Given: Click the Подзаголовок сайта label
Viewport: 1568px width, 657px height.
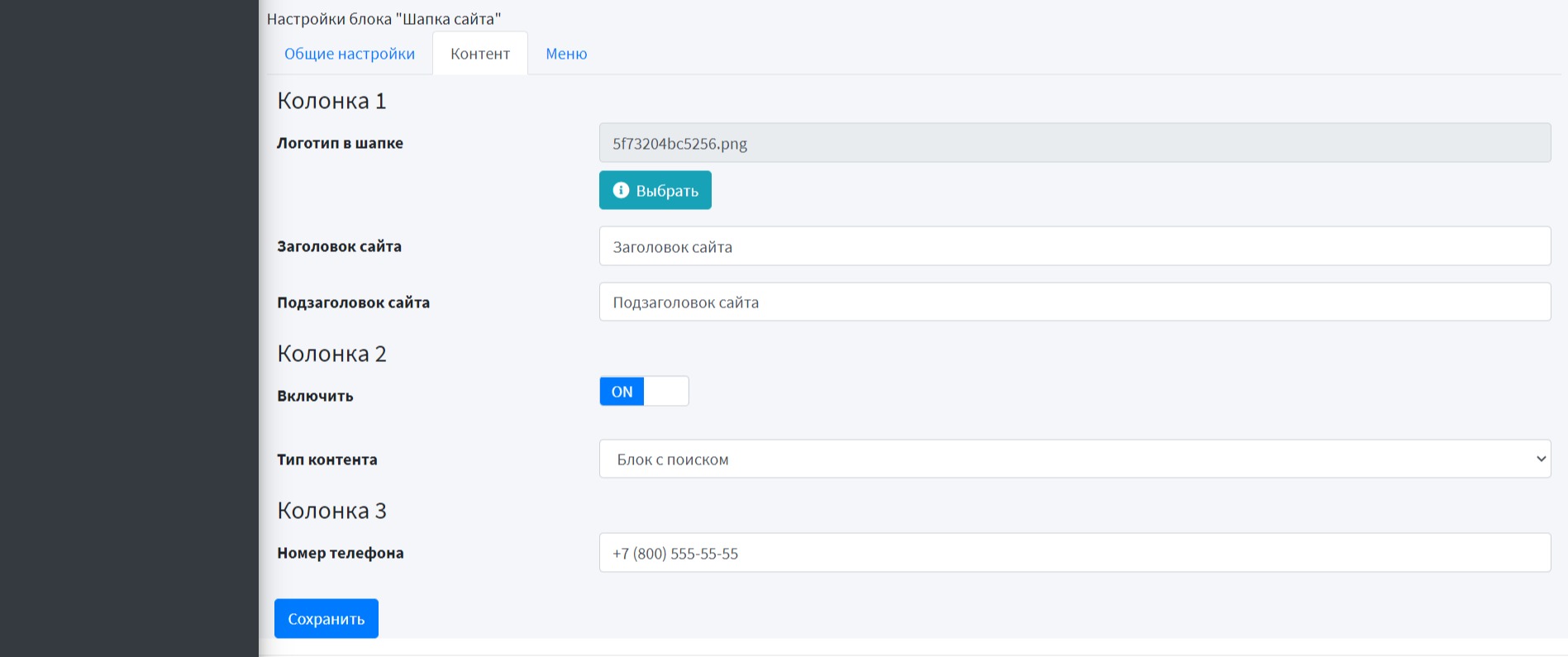Looking at the screenshot, I should (x=353, y=302).
